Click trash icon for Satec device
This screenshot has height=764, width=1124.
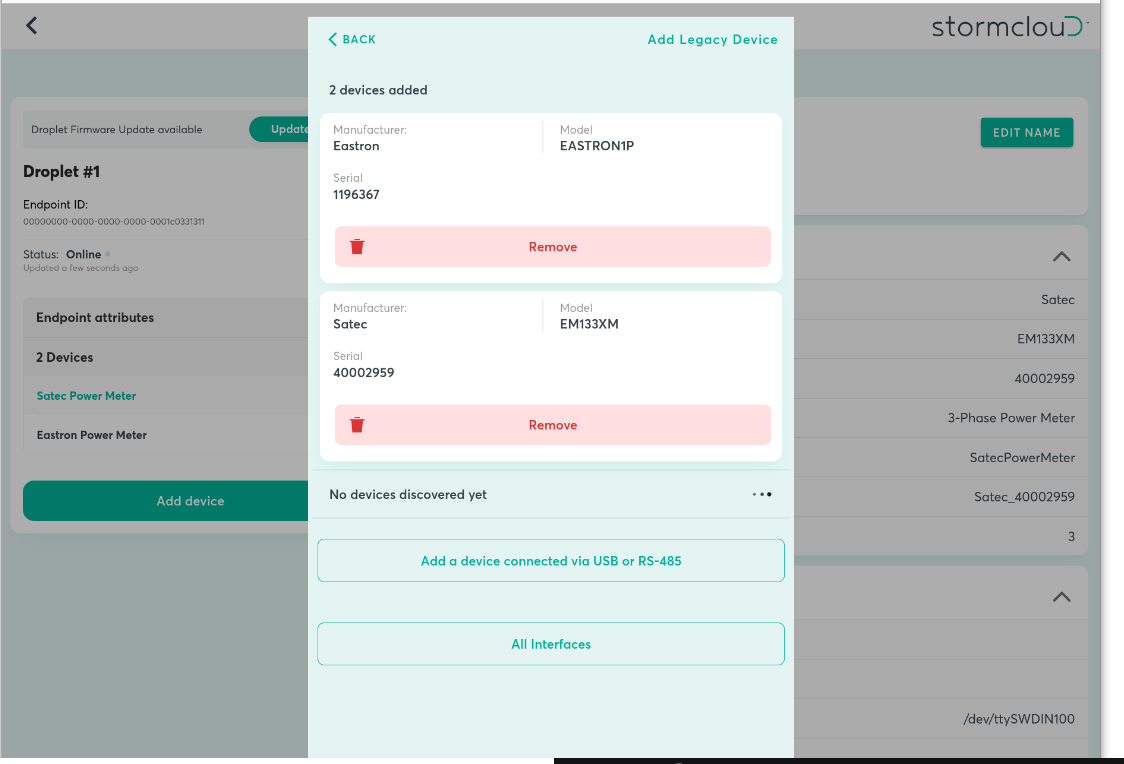tap(357, 425)
